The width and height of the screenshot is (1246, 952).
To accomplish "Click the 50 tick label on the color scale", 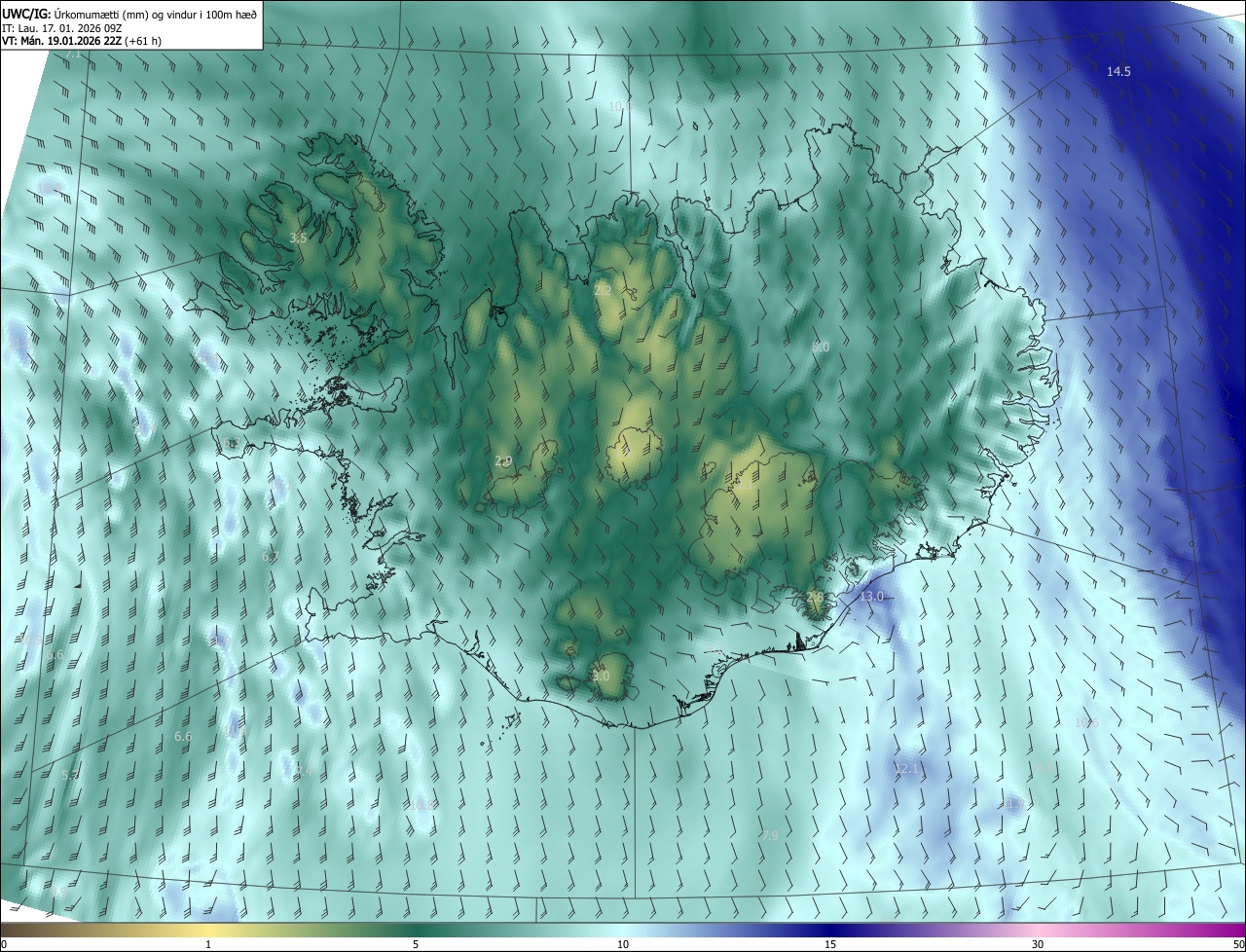I will 1238,944.
